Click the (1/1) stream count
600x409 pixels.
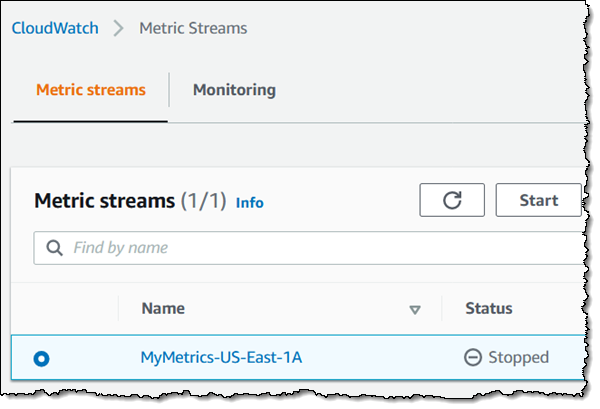[x=203, y=201]
